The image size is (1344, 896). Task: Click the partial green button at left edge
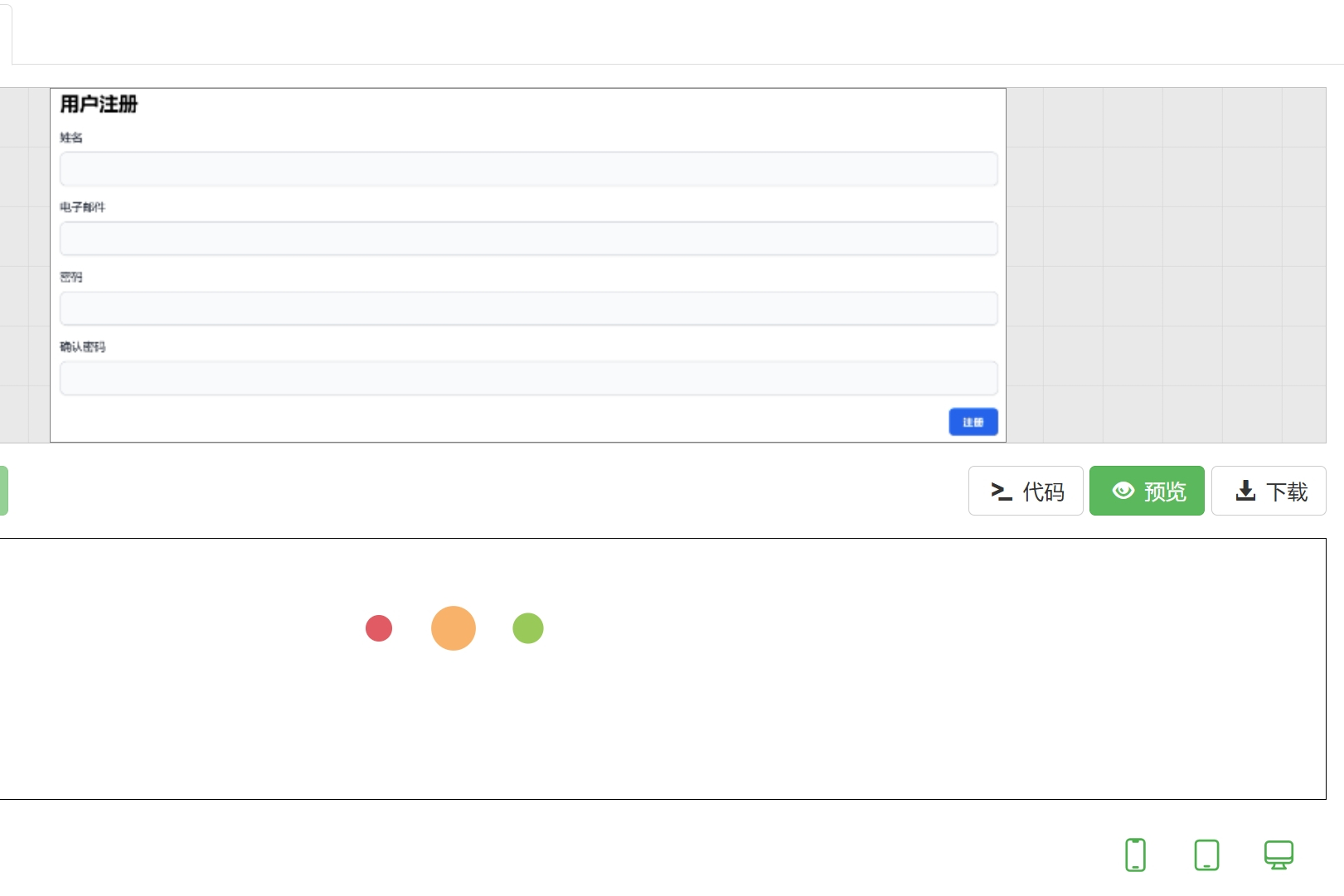3,491
